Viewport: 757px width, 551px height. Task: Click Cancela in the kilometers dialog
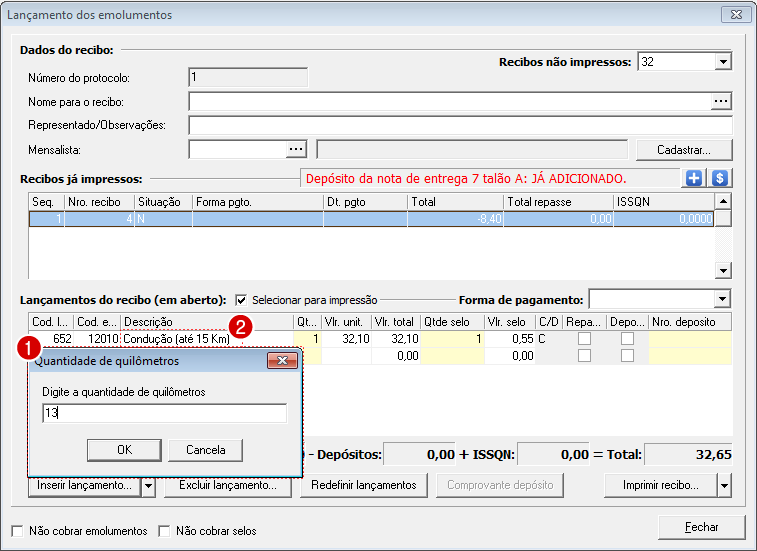(206, 450)
